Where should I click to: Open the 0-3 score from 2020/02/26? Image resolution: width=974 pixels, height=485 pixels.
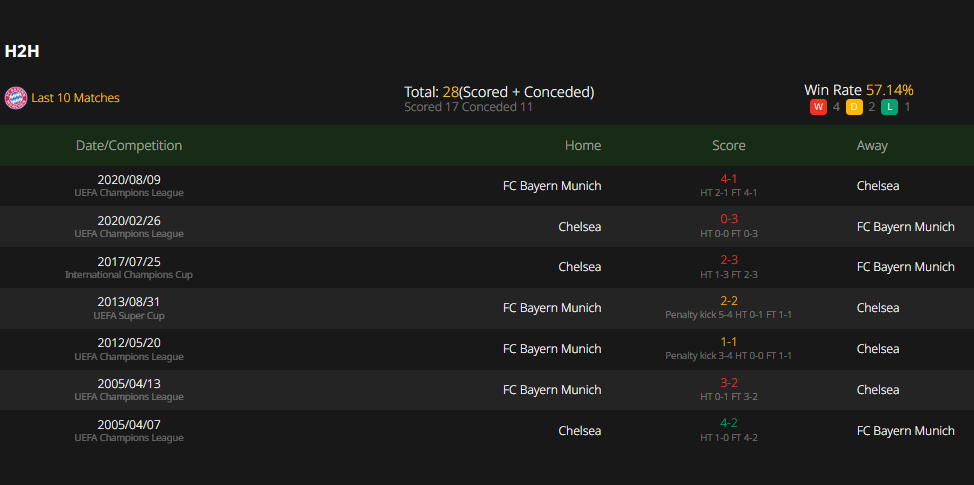[729, 219]
